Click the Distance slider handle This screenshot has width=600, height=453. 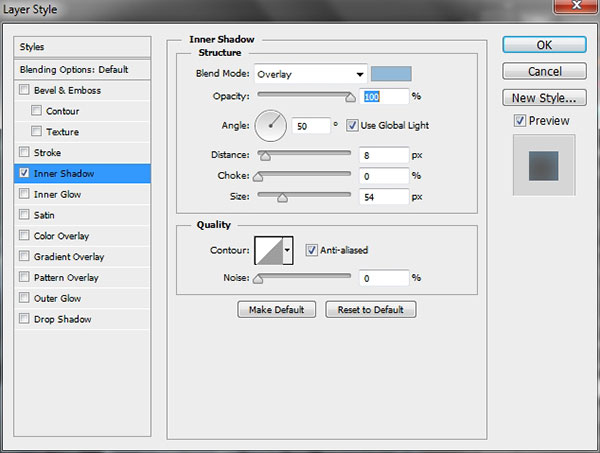[265, 156]
